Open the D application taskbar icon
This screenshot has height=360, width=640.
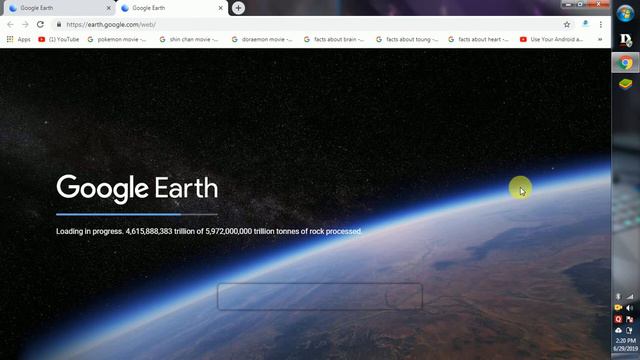[x=625, y=40]
